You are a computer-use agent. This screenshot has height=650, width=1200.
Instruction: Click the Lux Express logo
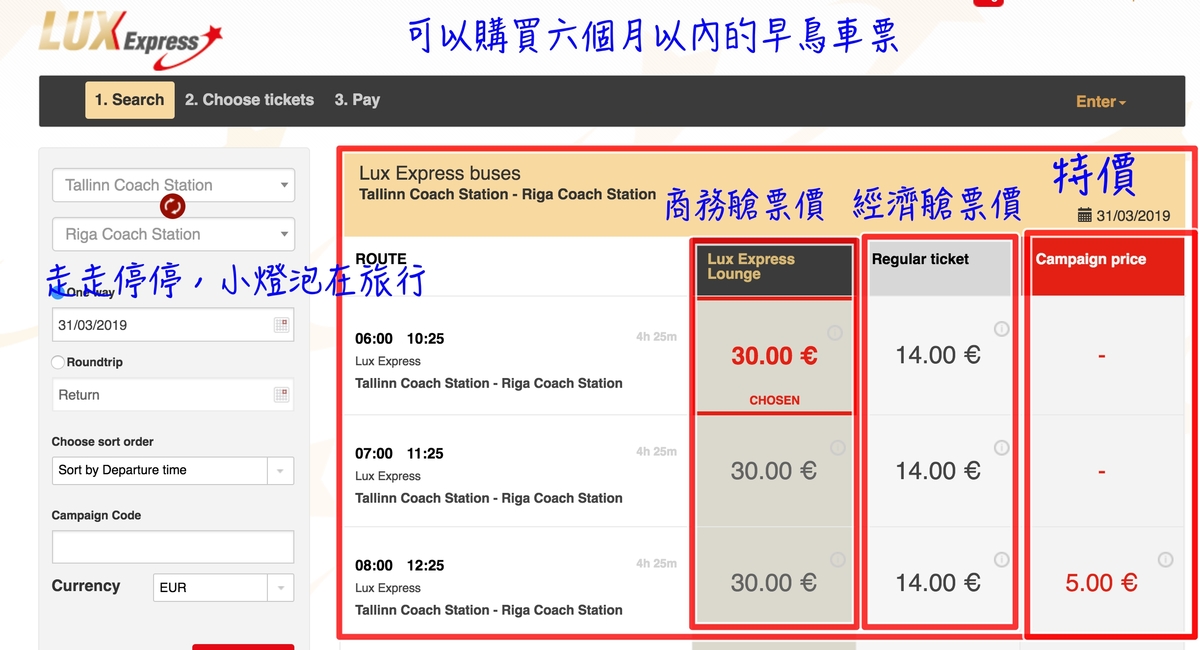tap(130, 39)
